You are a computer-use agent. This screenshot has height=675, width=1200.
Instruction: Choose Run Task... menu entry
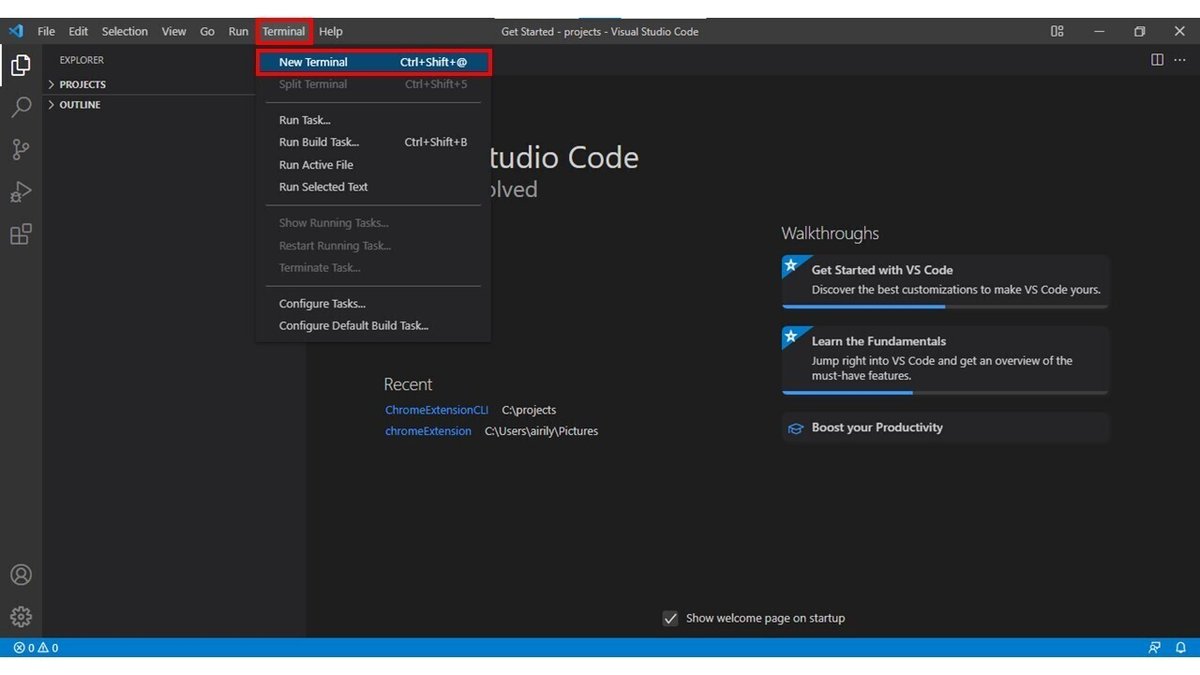(373, 120)
